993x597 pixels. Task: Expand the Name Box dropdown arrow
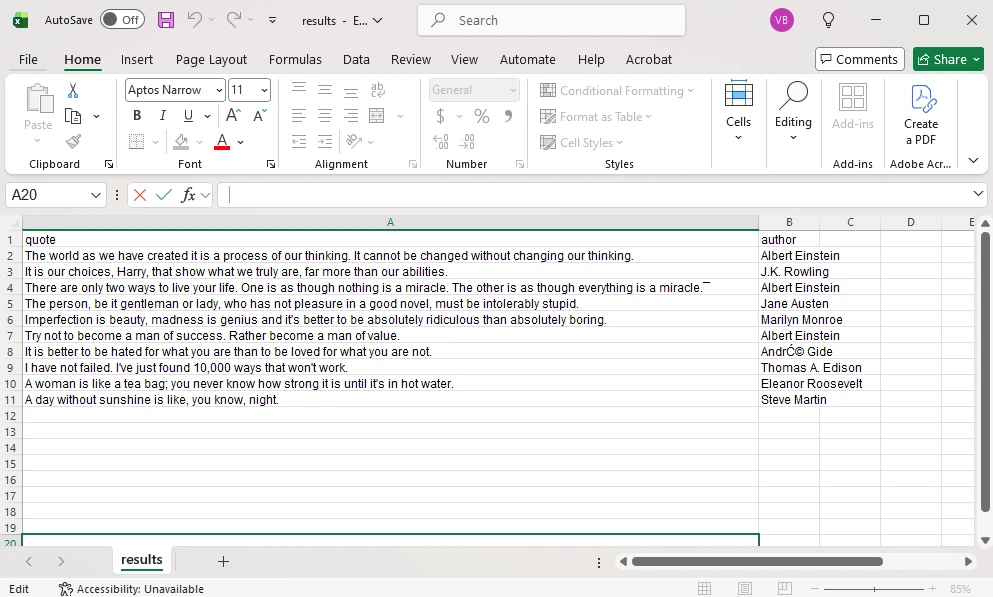coord(96,195)
